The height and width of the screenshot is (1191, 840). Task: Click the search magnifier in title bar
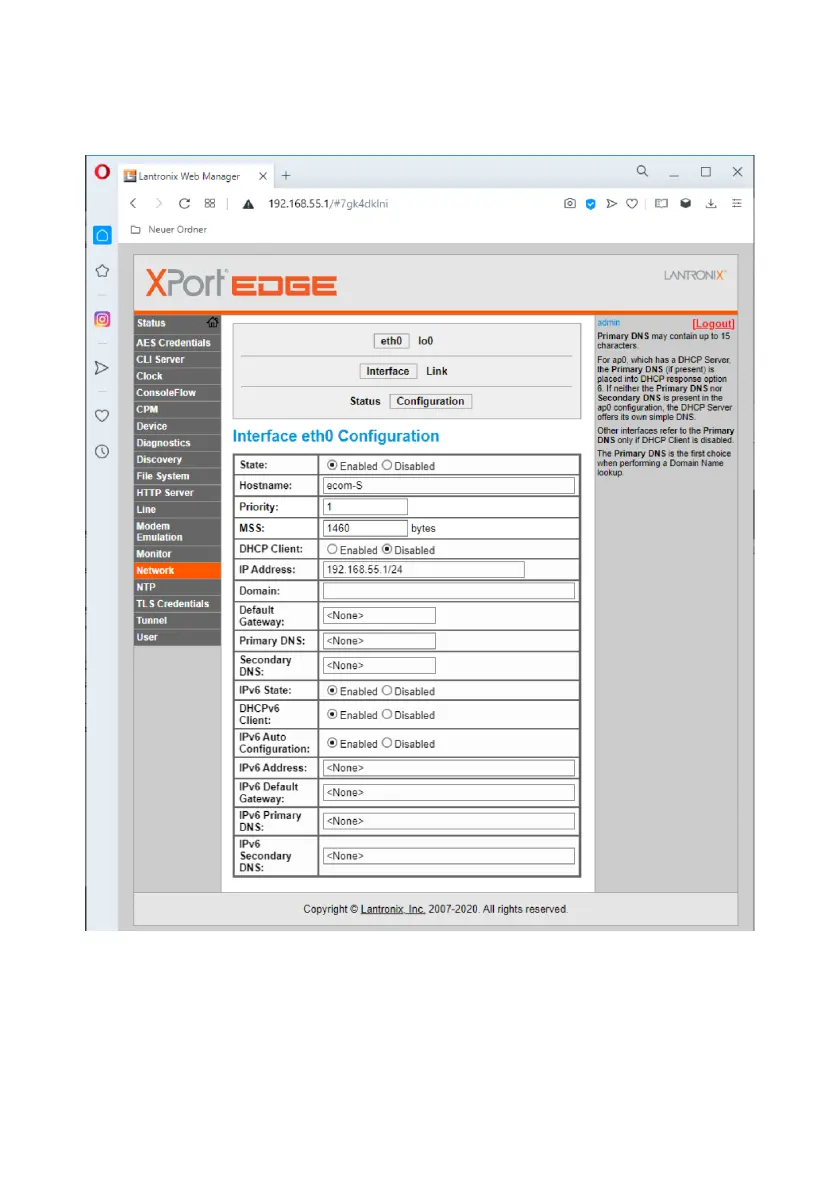[643, 172]
